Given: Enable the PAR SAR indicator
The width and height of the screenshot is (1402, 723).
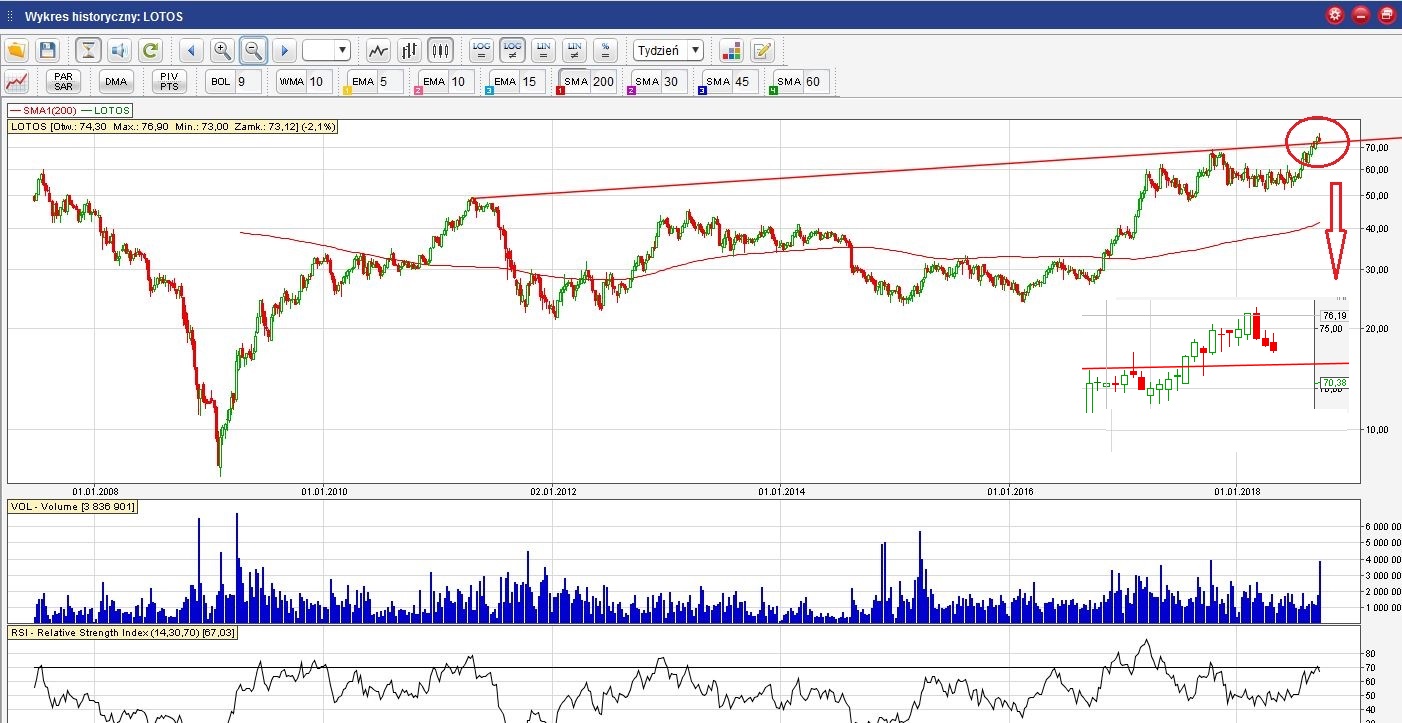Looking at the screenshot, I should tap(64, 82).
